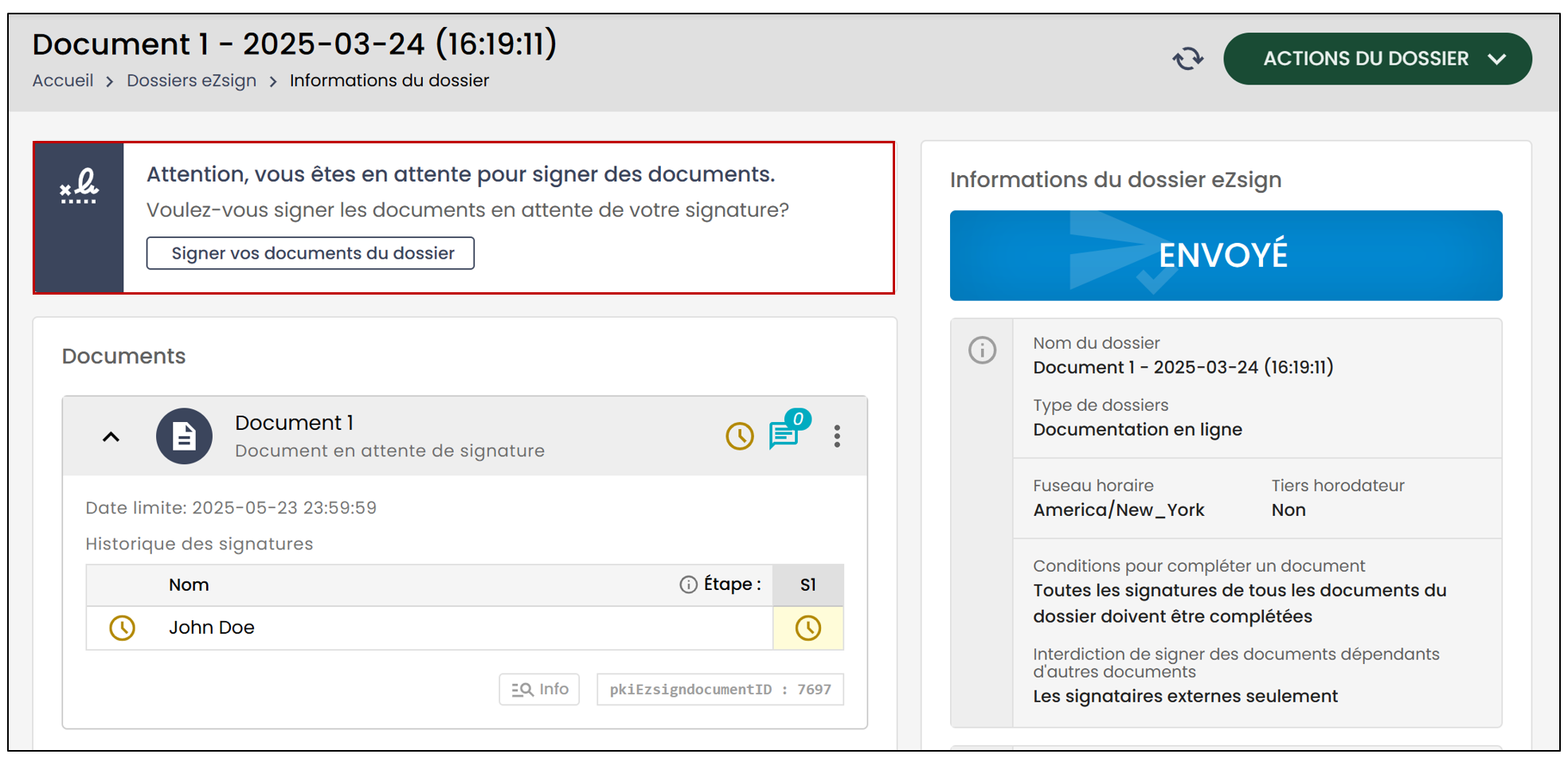The image size is (1568, 762).
Task: Open the three-dot menu for Document 1
Action: pyautogui.click(x=837, y=436)
